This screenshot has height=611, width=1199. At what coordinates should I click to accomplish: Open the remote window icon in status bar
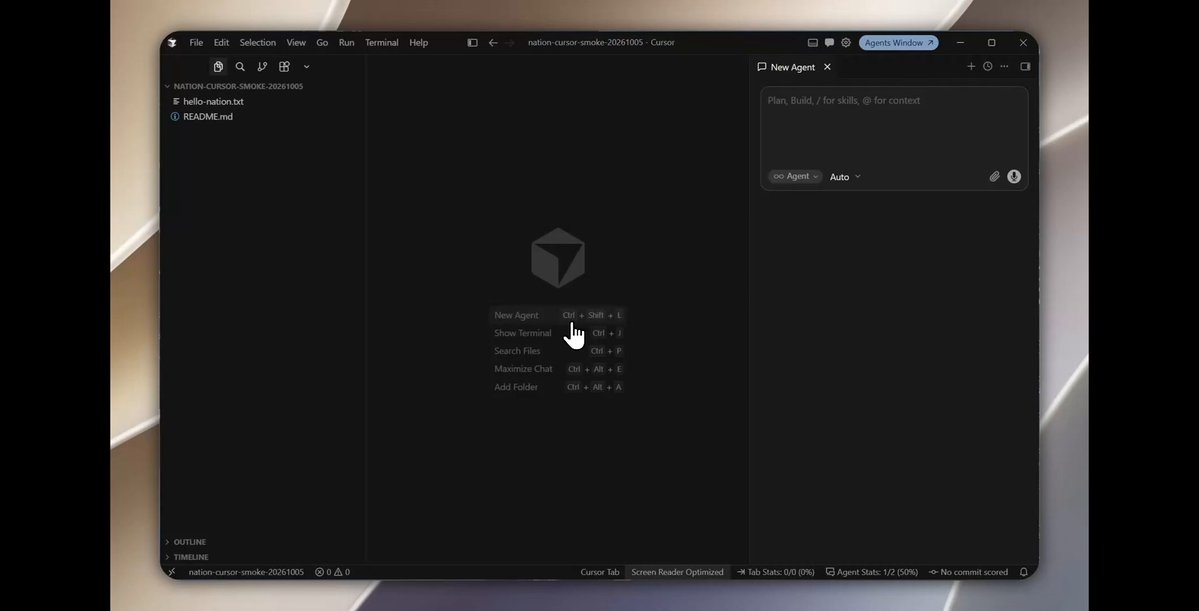point(172,572)
